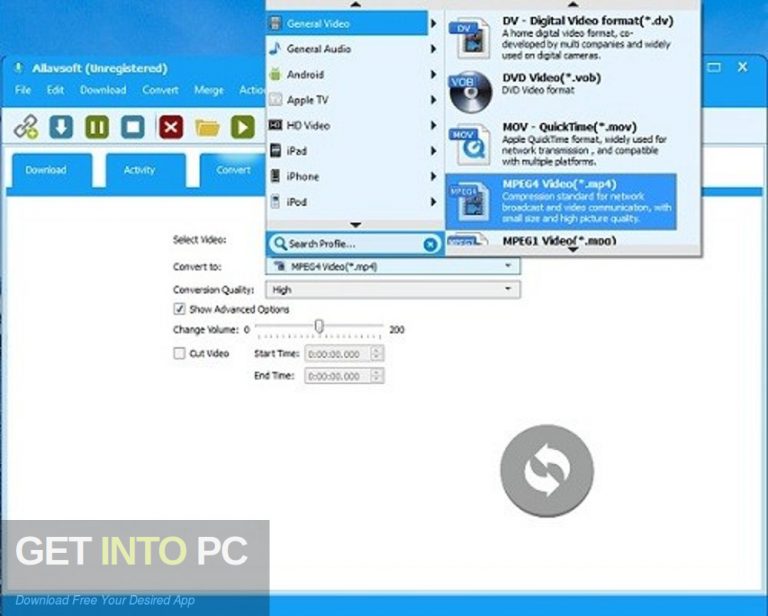This screenshot has width=768, height=616.
Task: Click the blue download arrow icon
Action: coord(61,127)
